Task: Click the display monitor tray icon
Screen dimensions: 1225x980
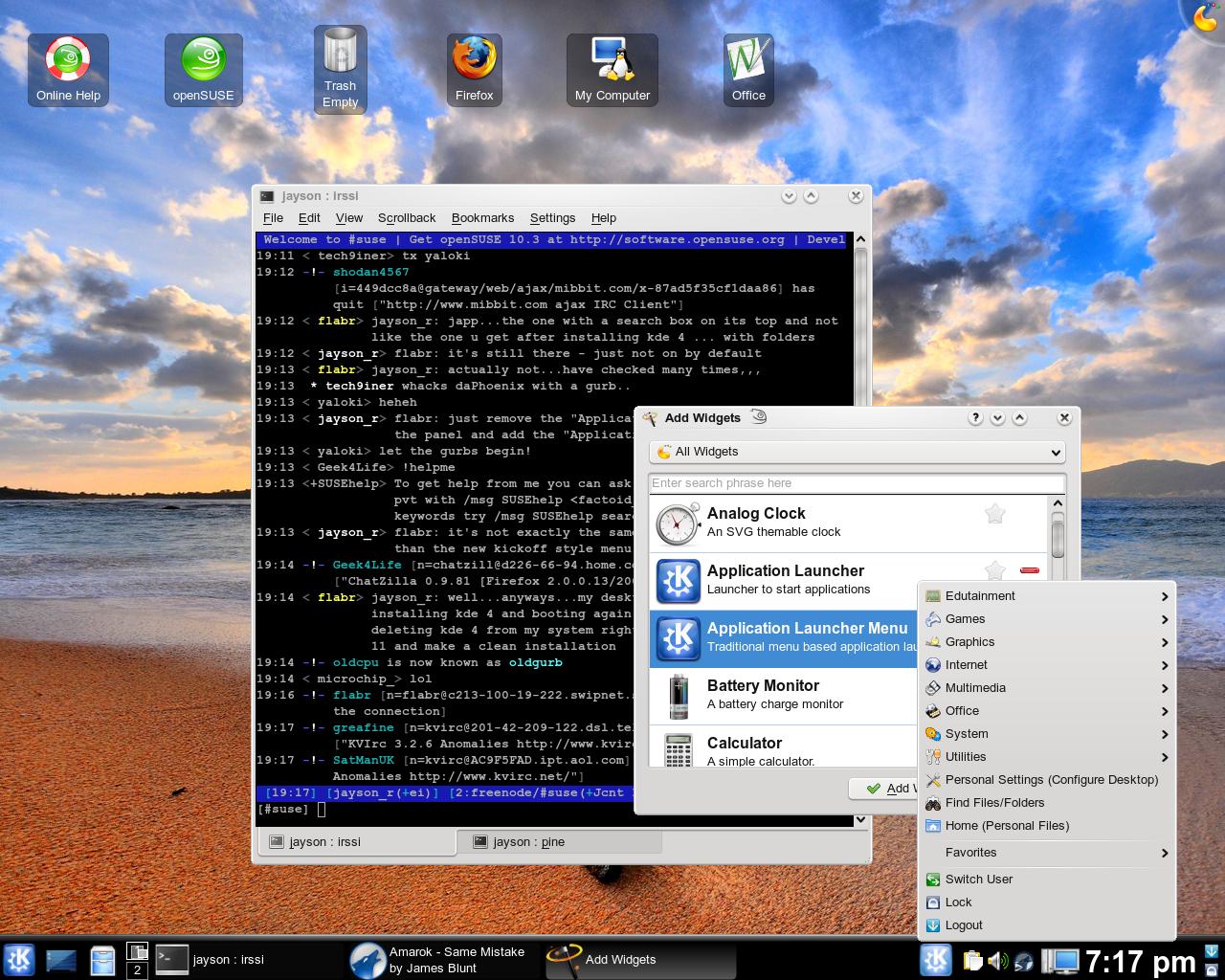Action: click(x=1059, y=960)
